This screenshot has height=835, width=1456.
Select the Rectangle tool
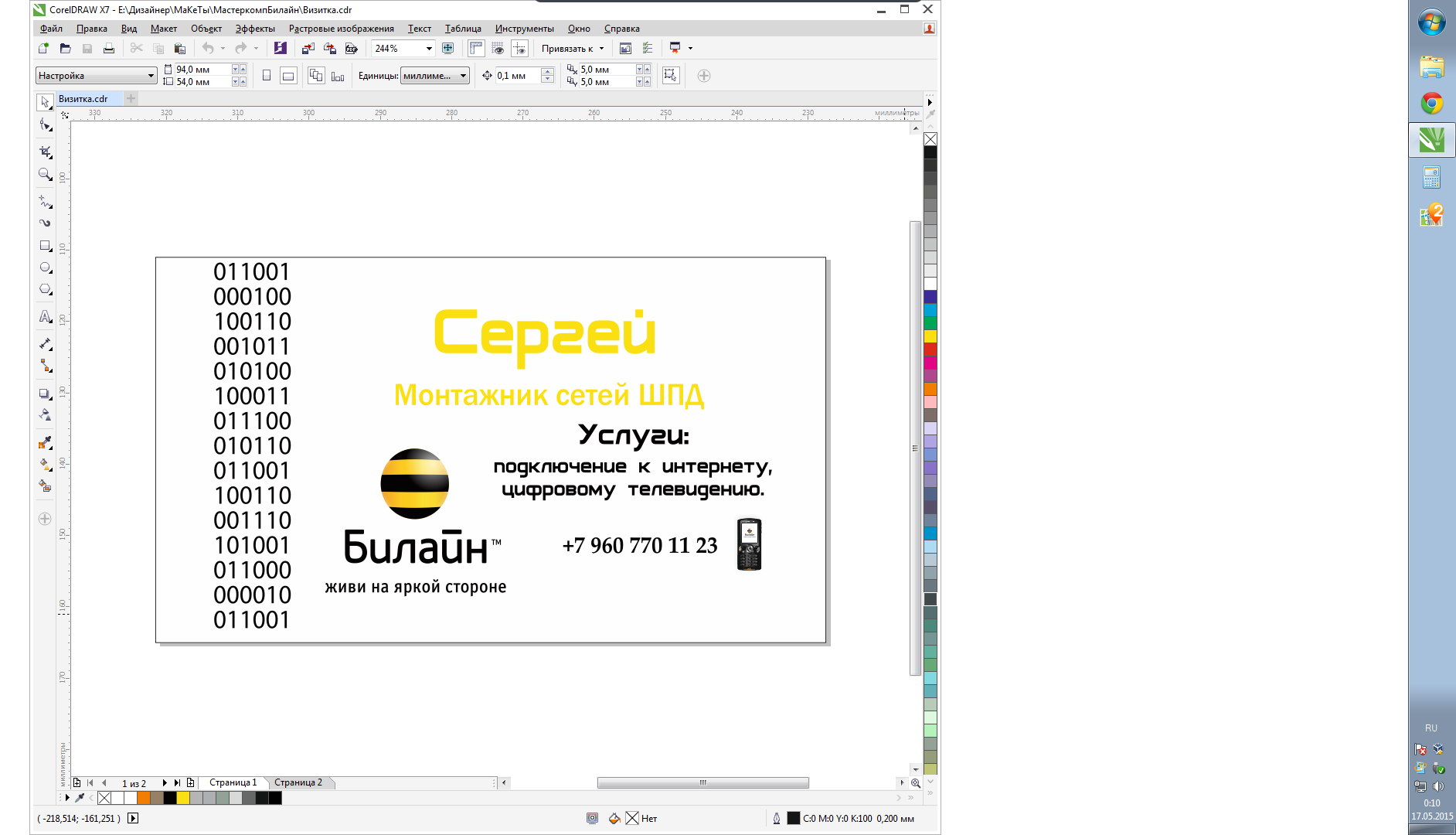pyautogui.click(x=46, y=246)
